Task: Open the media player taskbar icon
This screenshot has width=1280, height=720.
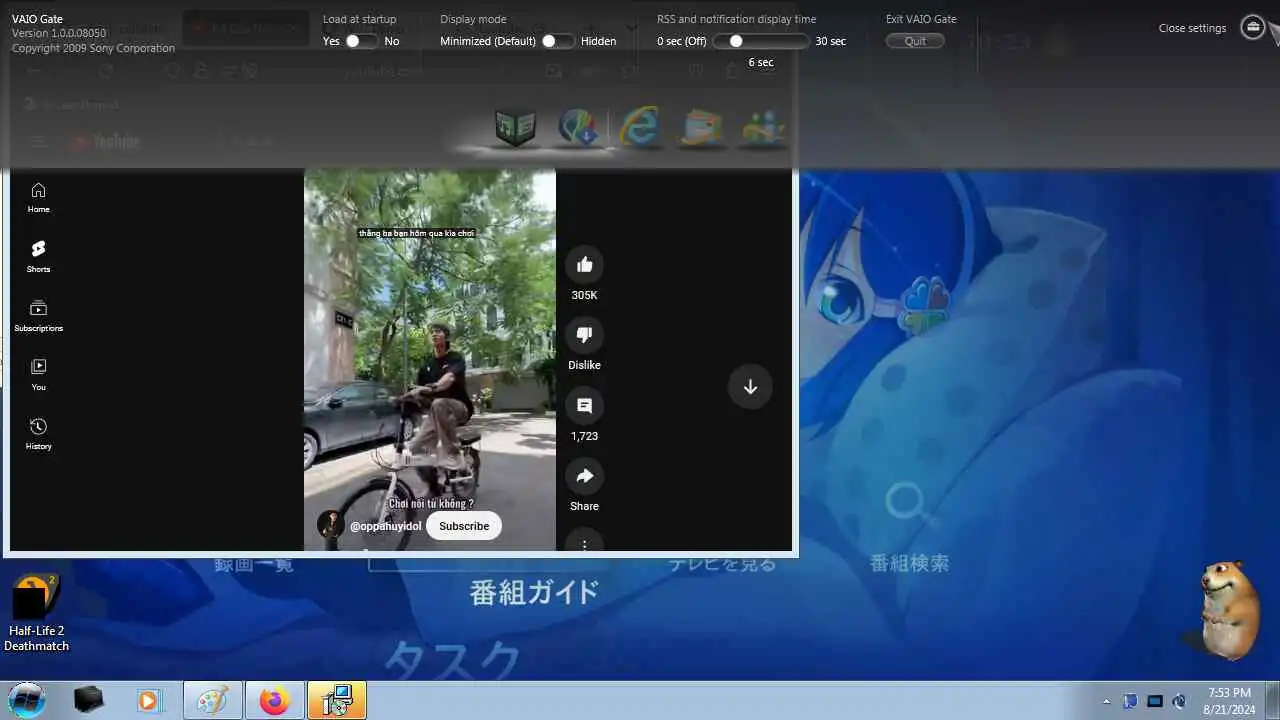Action: click(x=148, y=700)
